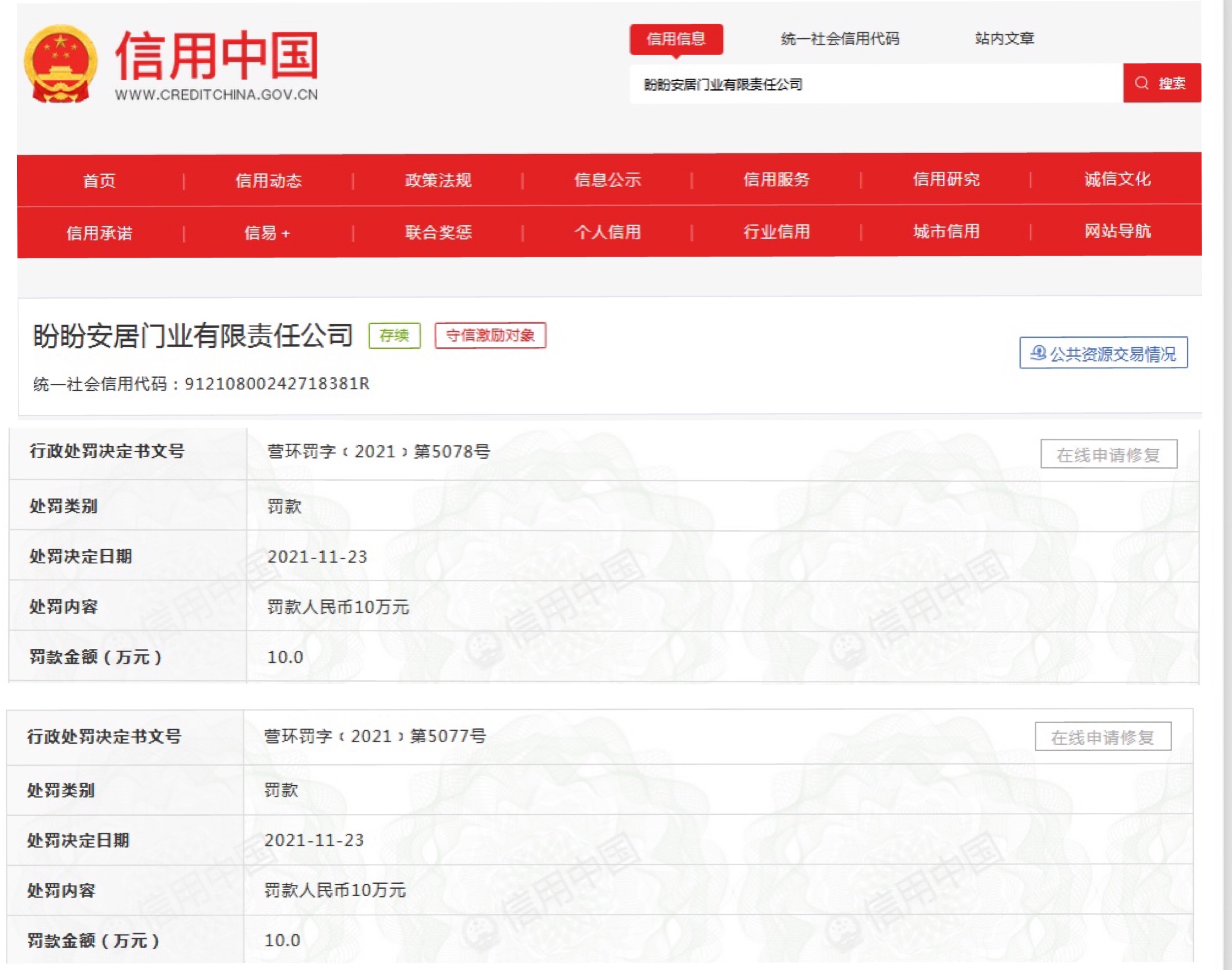Screen dimensions: 1232x970
Task: Click the red 守信激励对象 tag
Action: (490, 335)
